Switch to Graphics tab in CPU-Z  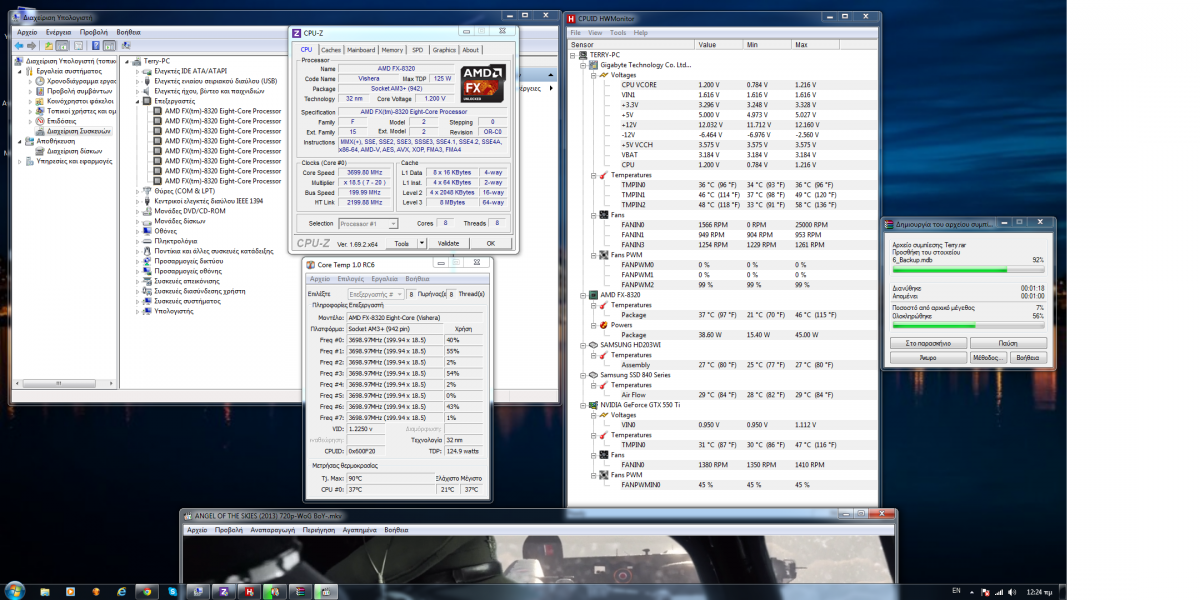coord(444,49)
